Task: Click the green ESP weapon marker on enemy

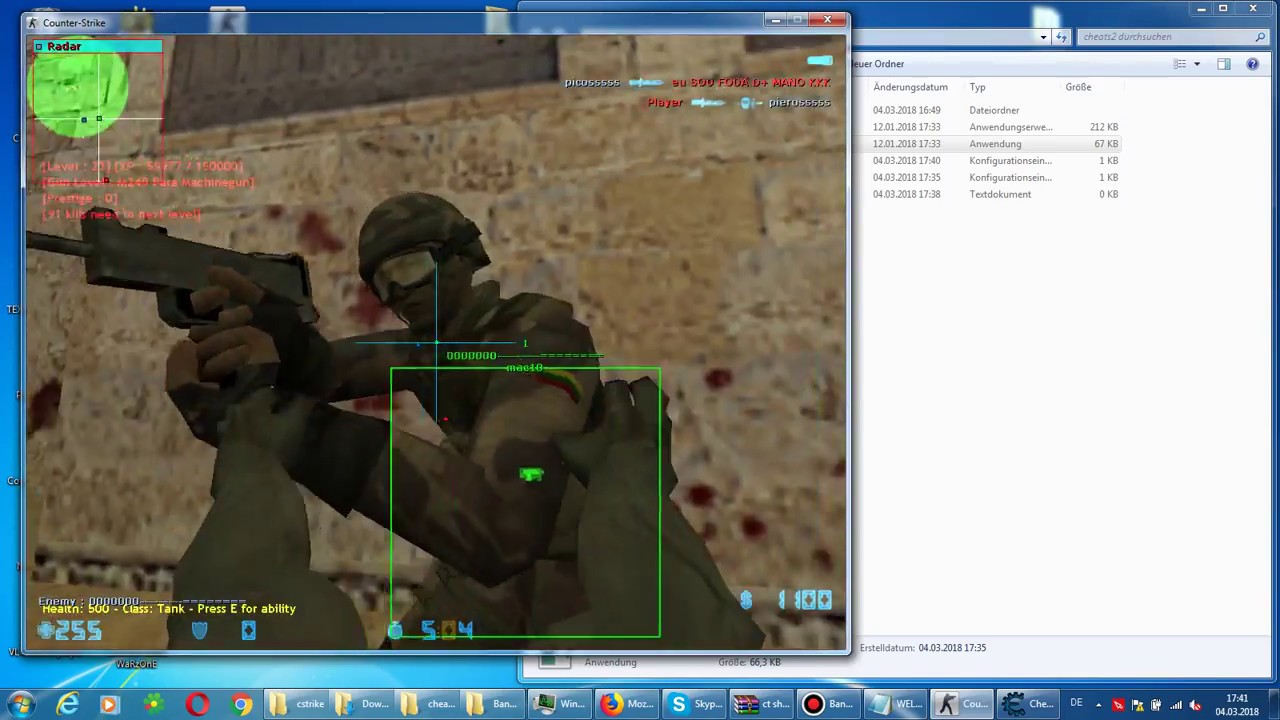Action: click(x=531, y=475)
